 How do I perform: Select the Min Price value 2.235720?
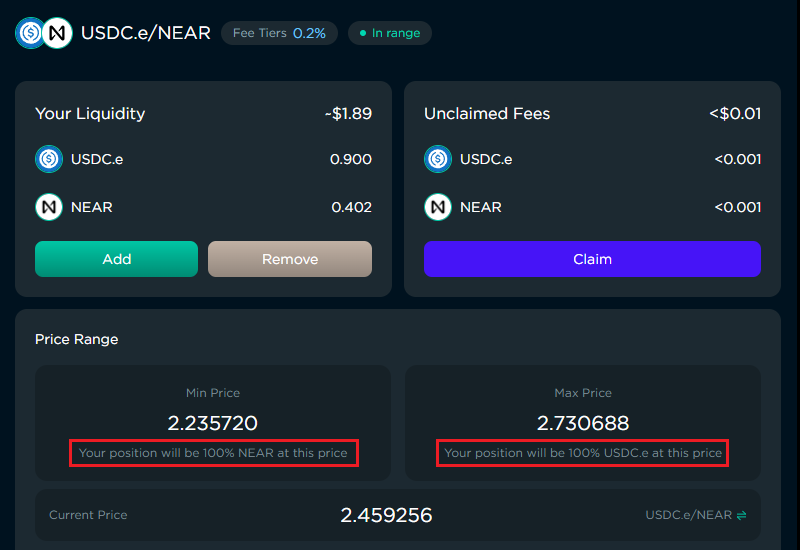click(x=213, y=423)
